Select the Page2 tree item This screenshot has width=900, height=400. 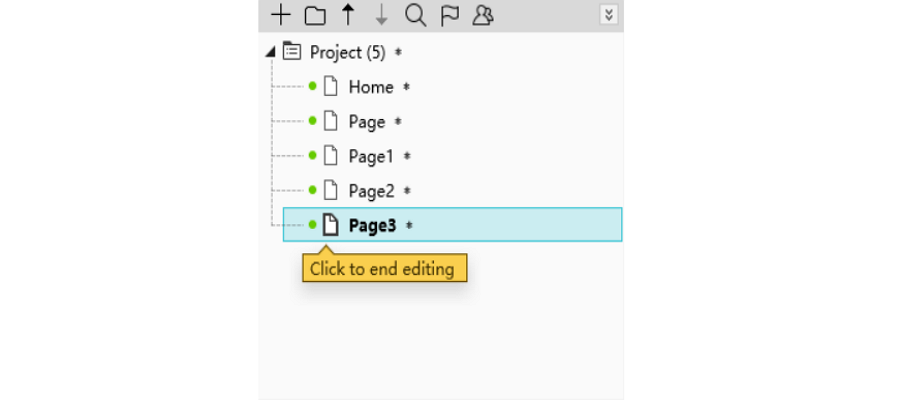pos(371,191)
